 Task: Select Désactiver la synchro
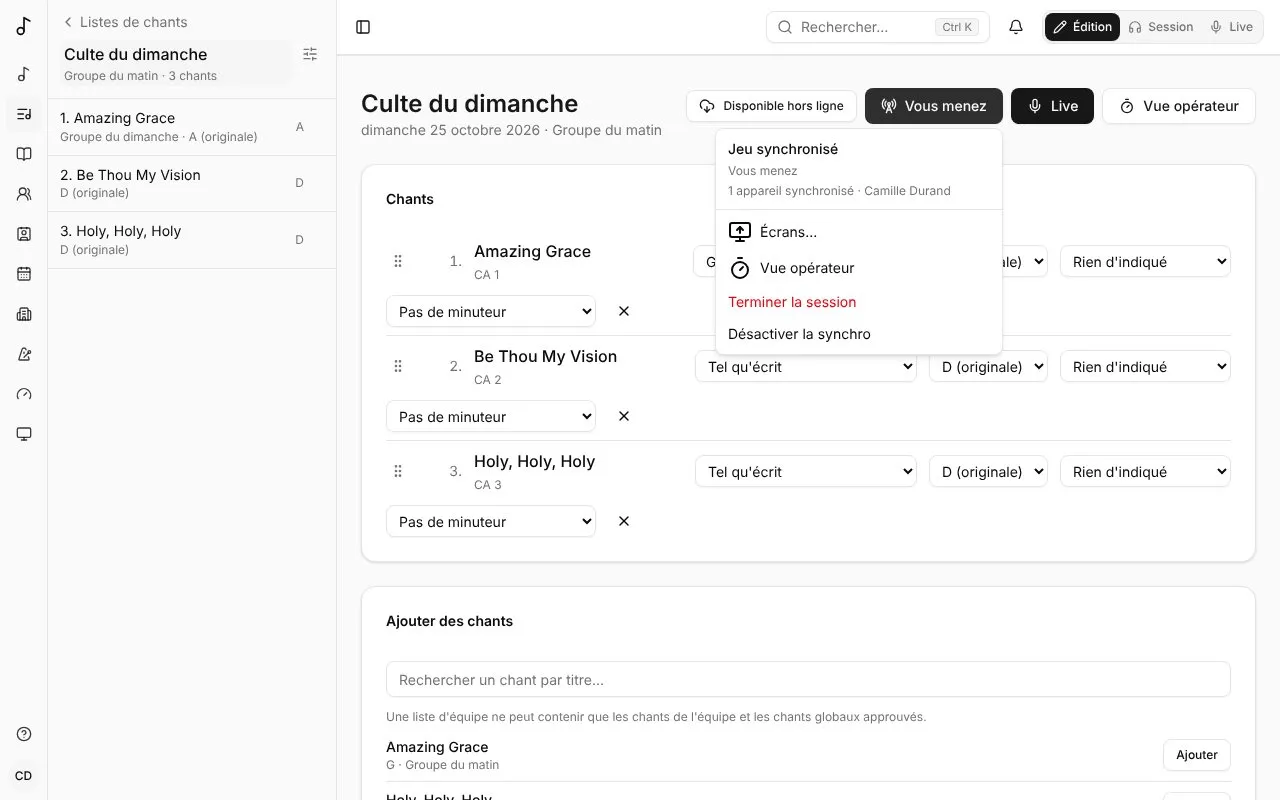click(x=859, y=334)
